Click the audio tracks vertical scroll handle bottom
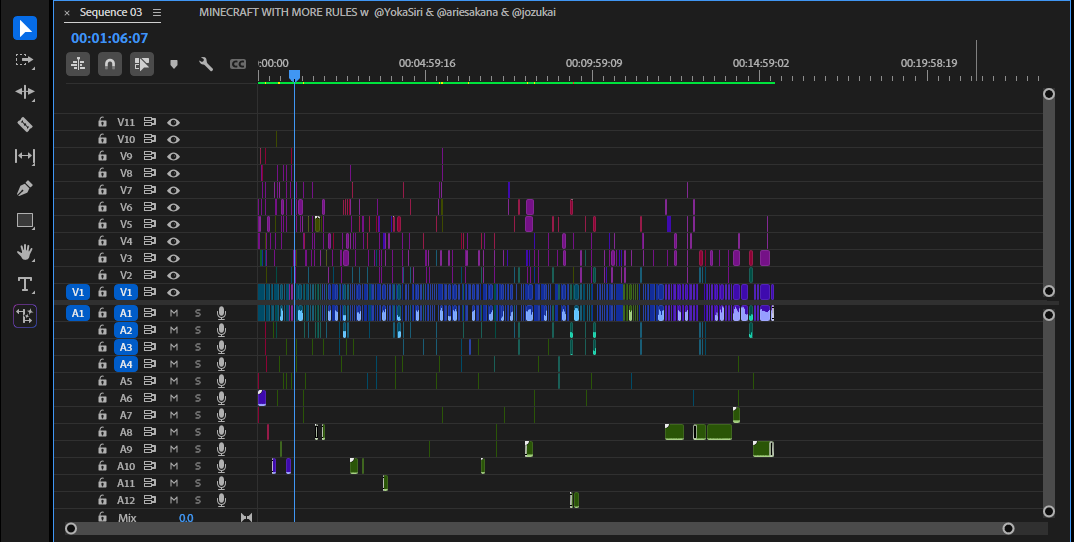Viewport: 1074px width, 542px height. (x=1049, y=511)
